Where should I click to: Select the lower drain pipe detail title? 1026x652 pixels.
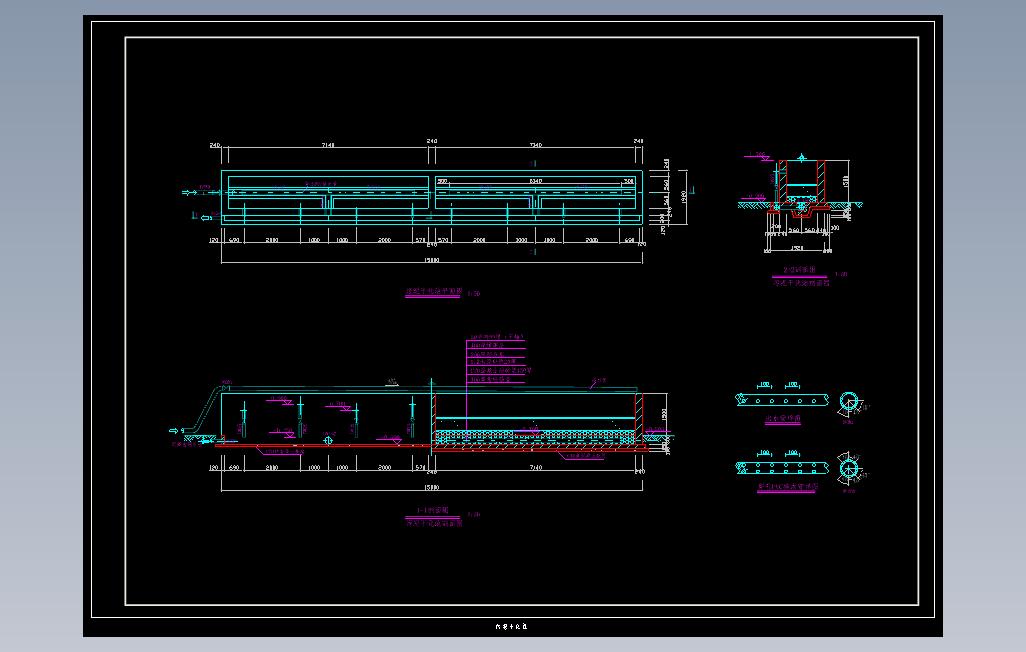click(x=788, y=487)
